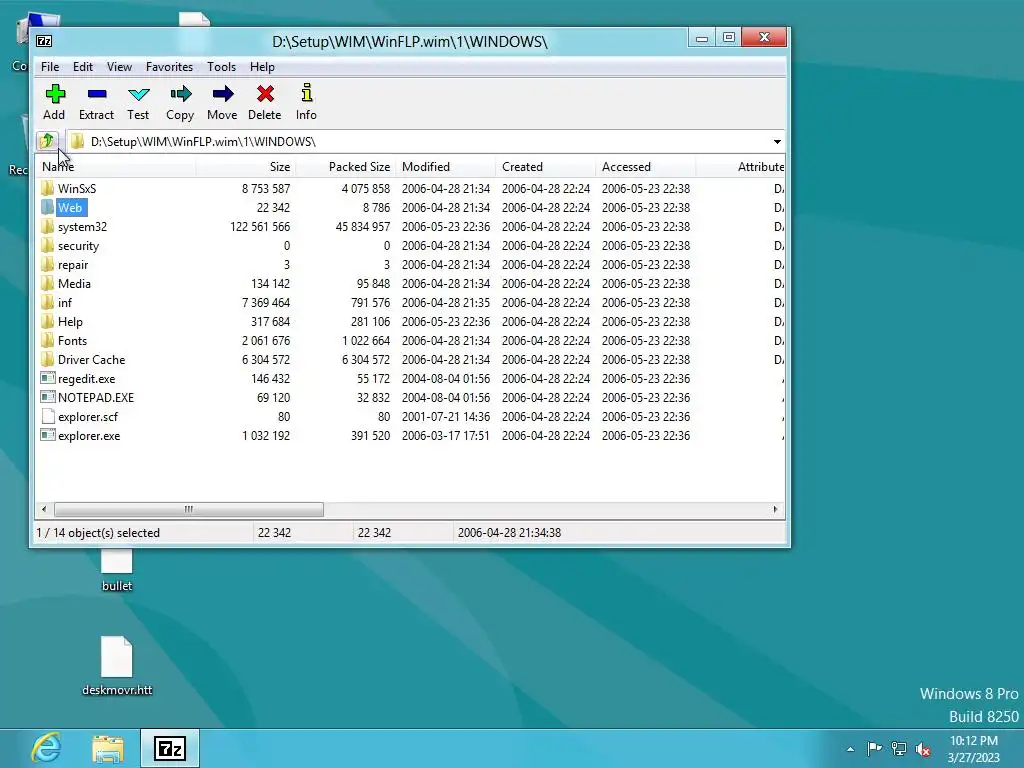Sort by the Name column header
This screenshot has width=1024, height=768.
click(x=116, y=167)
